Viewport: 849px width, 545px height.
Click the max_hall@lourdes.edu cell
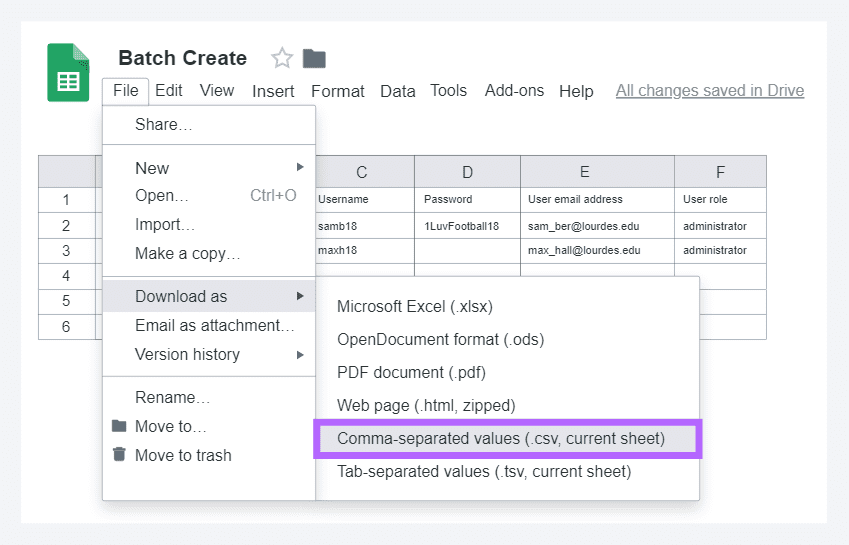point(597,251)
